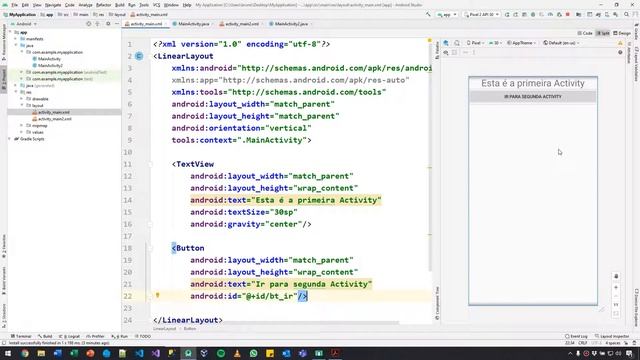Expand the mipmap folder
The height and width of the screenshot is (360, 640).
22,125
